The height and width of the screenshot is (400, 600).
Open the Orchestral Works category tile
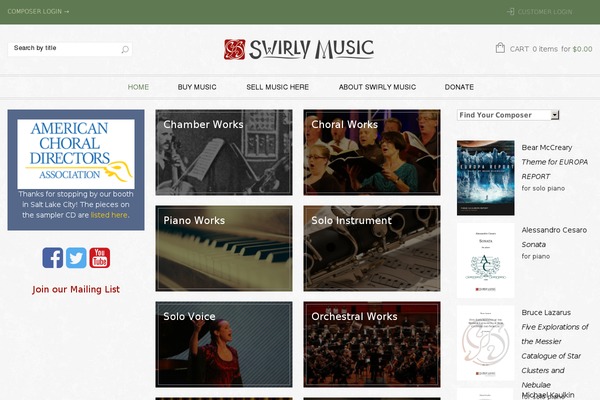(372, 344)
